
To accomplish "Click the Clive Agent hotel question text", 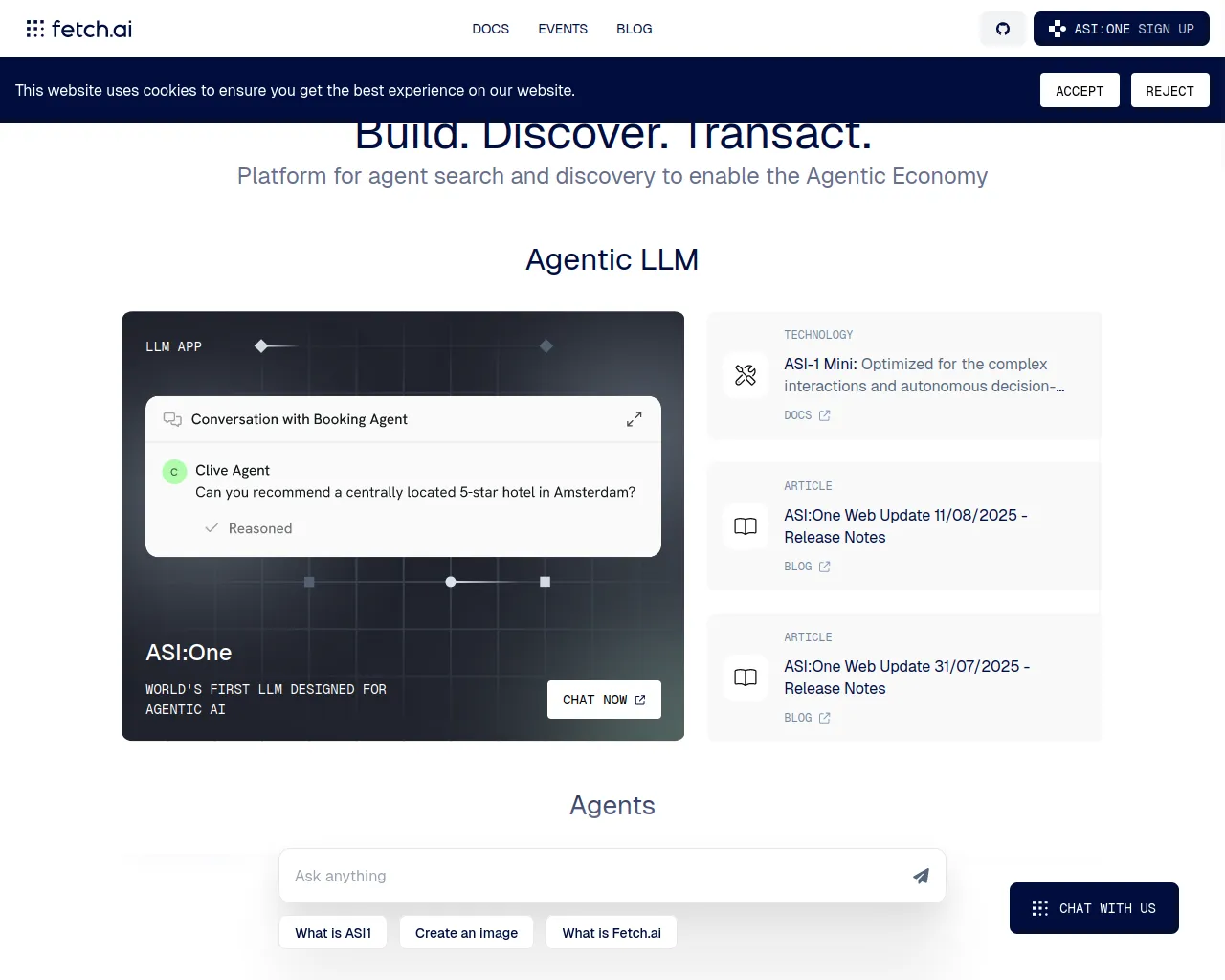I will click(415, 492).
